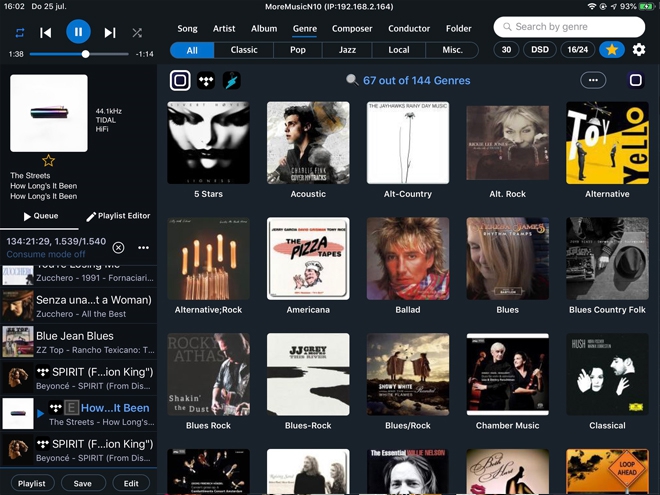Click the Edit queue button
Viewport: 660px width, 495px height.
(131, 483)
